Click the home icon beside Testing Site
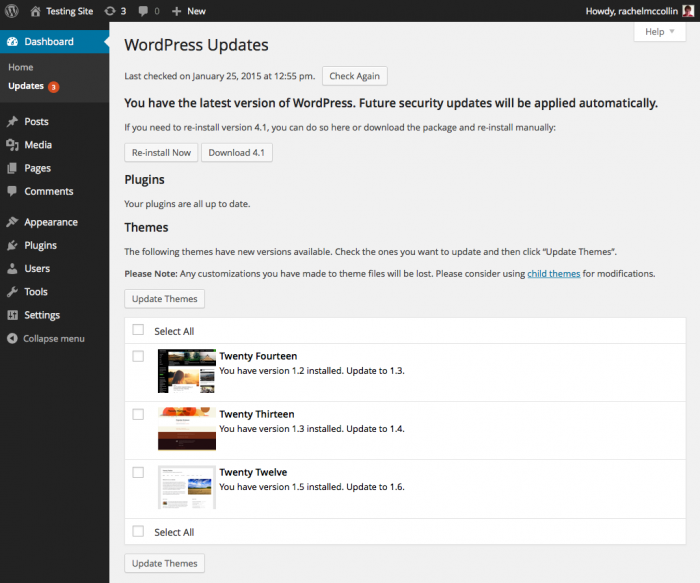 click(35, 11)
